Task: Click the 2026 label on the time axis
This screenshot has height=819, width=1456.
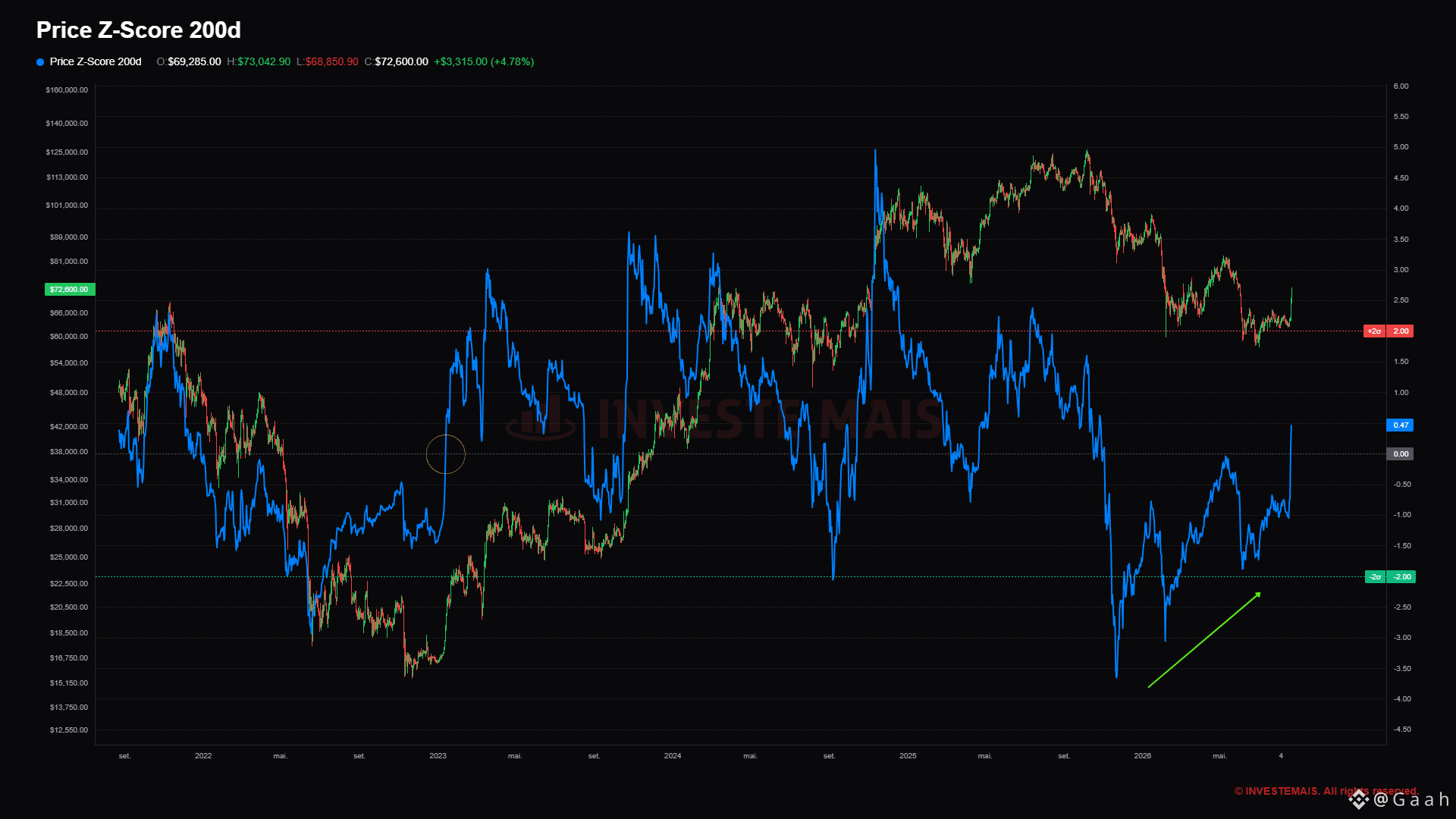Action: click(1142, 755)
